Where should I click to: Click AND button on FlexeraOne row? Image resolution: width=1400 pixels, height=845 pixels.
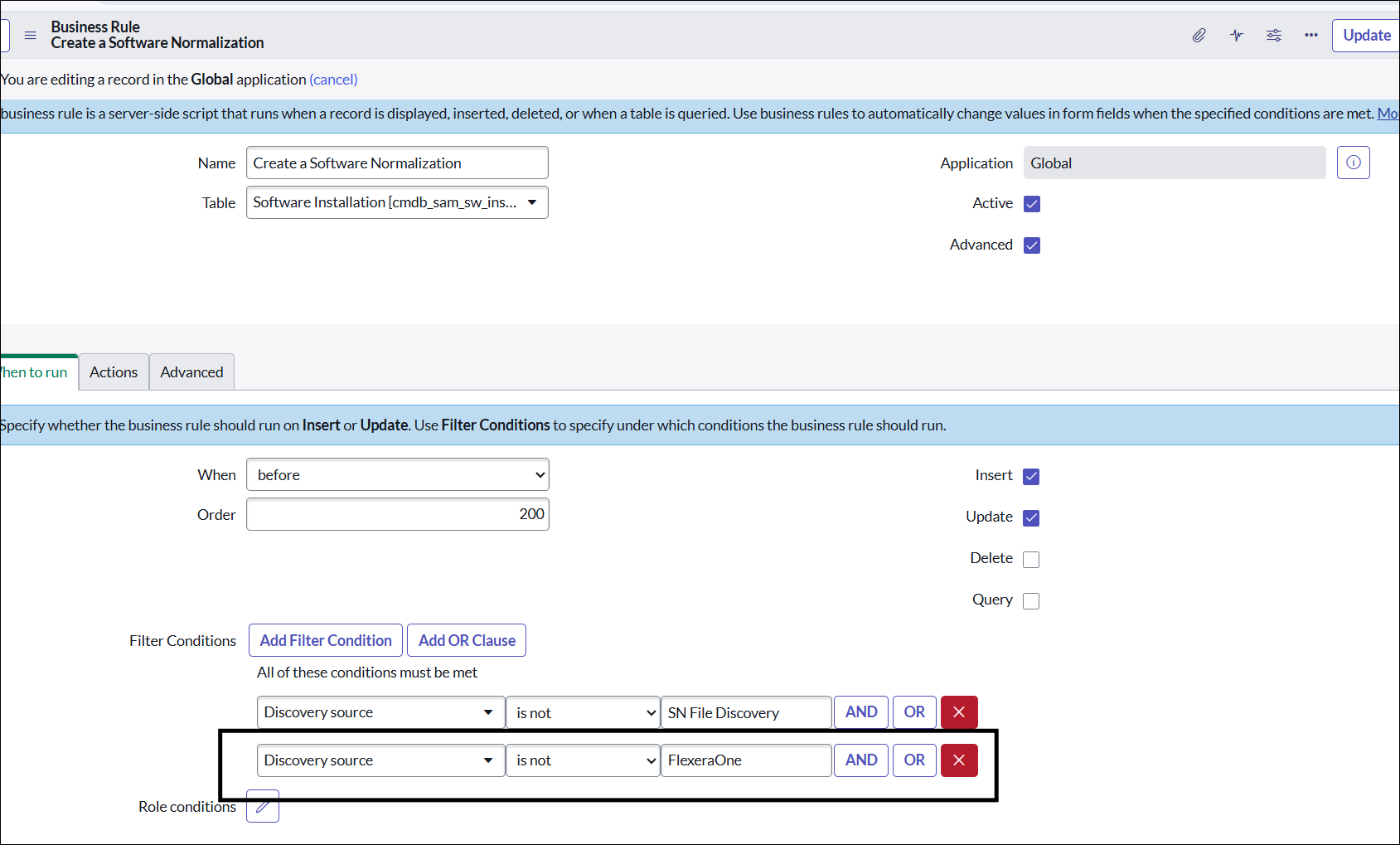861,760
